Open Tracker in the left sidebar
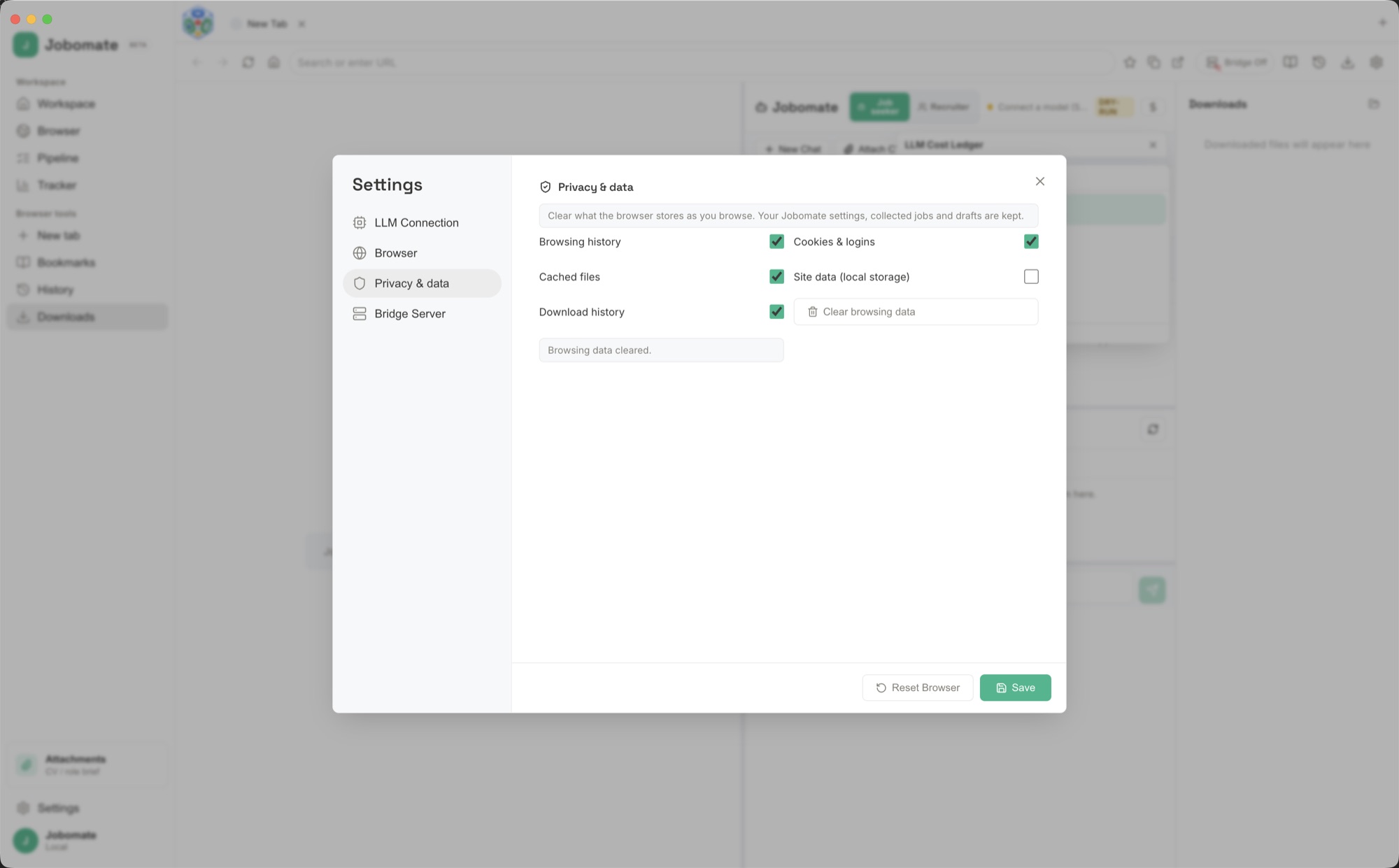Screen dimensions: 1399x868 (x=87, y=185)
